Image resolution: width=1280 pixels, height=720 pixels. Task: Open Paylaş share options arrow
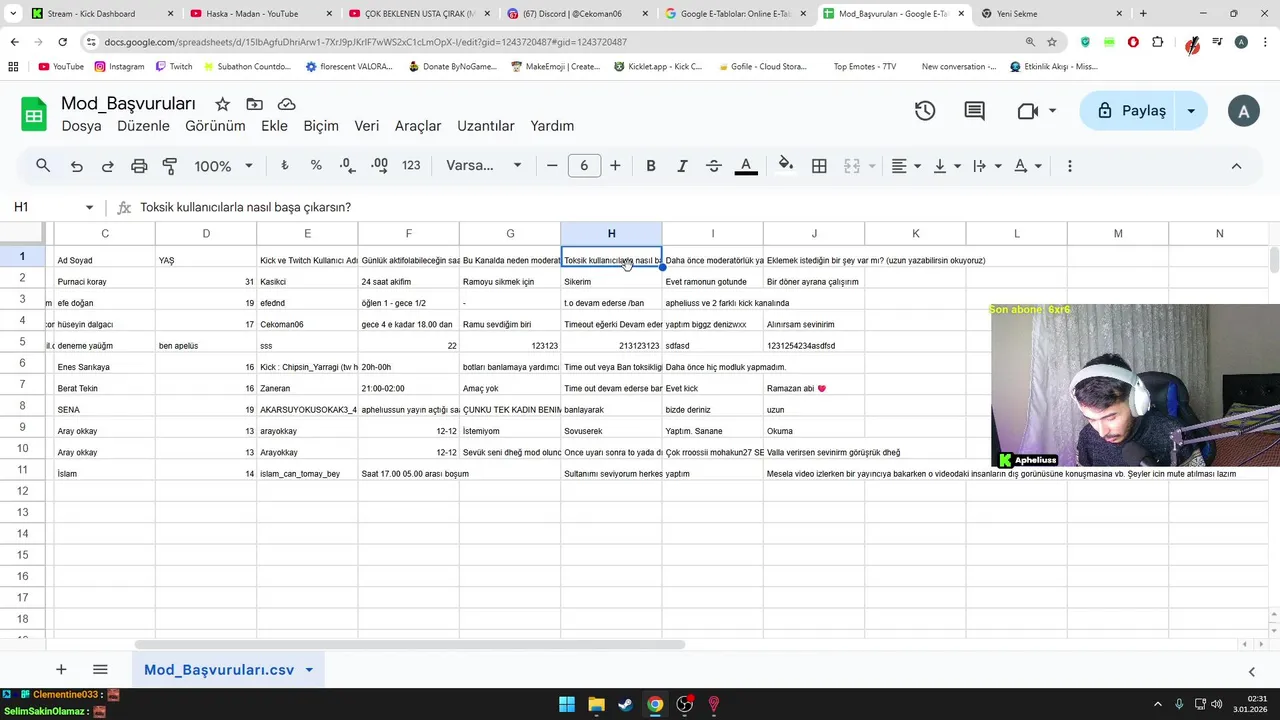(x=1191, y=111)
